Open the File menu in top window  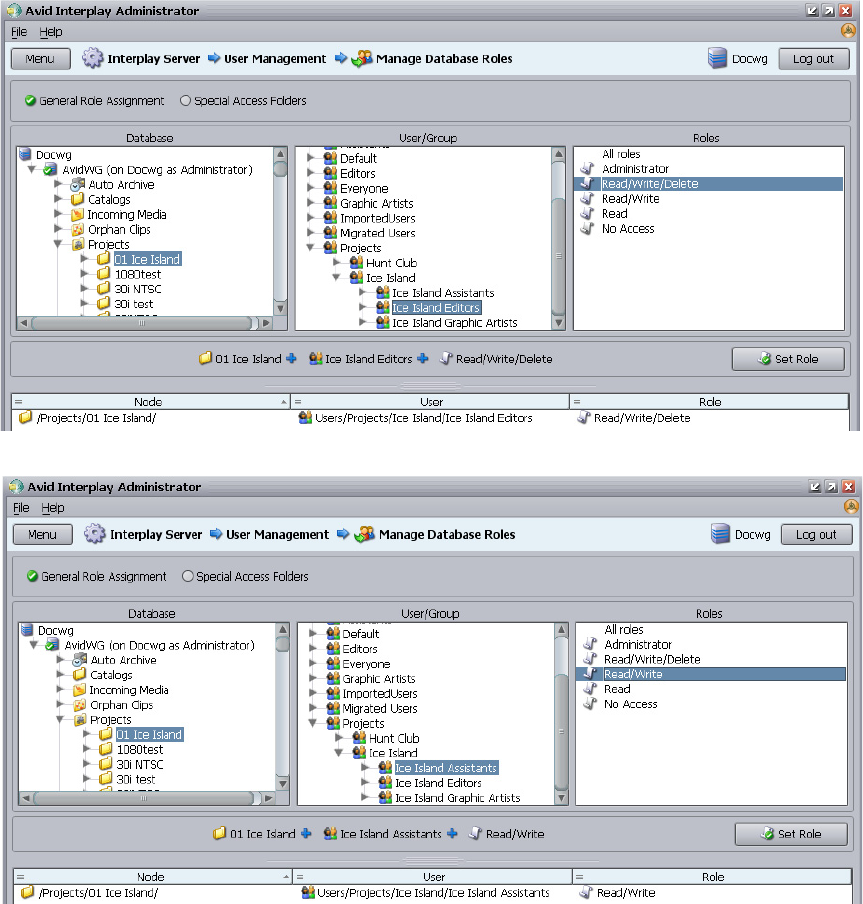19,32
